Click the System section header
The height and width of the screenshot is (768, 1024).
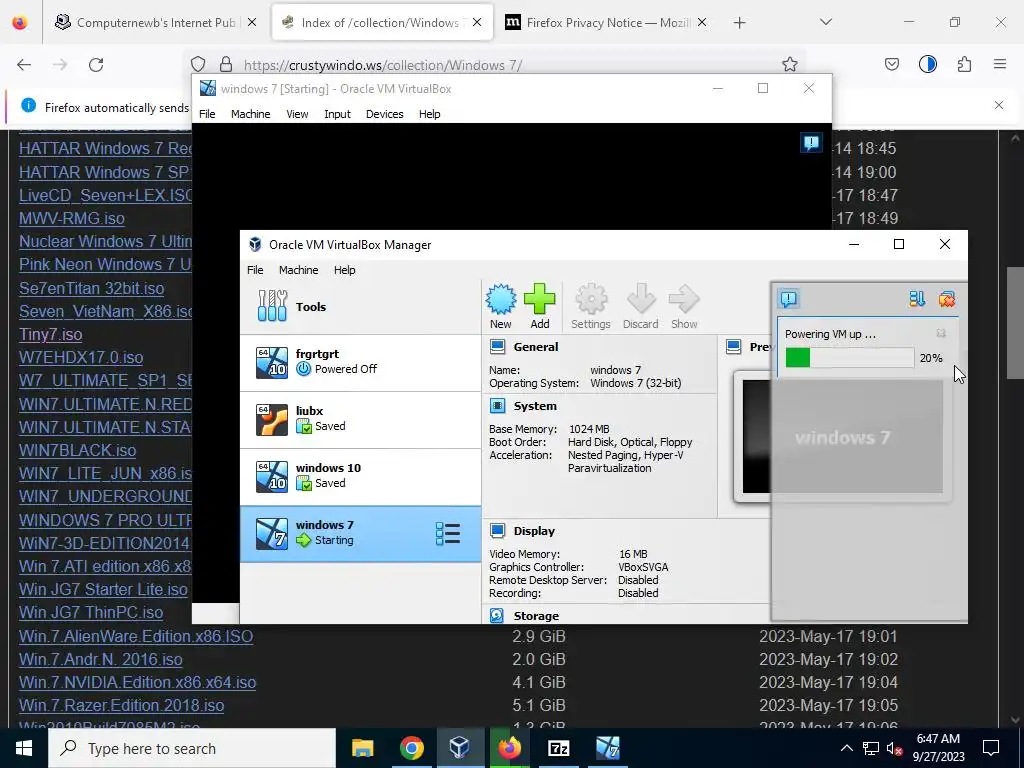click(x=535, y=406)
